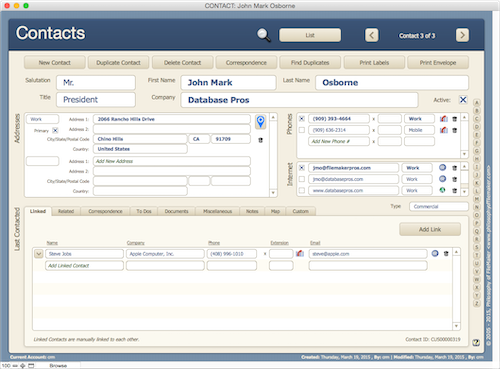Switch to the Custom tab

[x=300, y=211]
